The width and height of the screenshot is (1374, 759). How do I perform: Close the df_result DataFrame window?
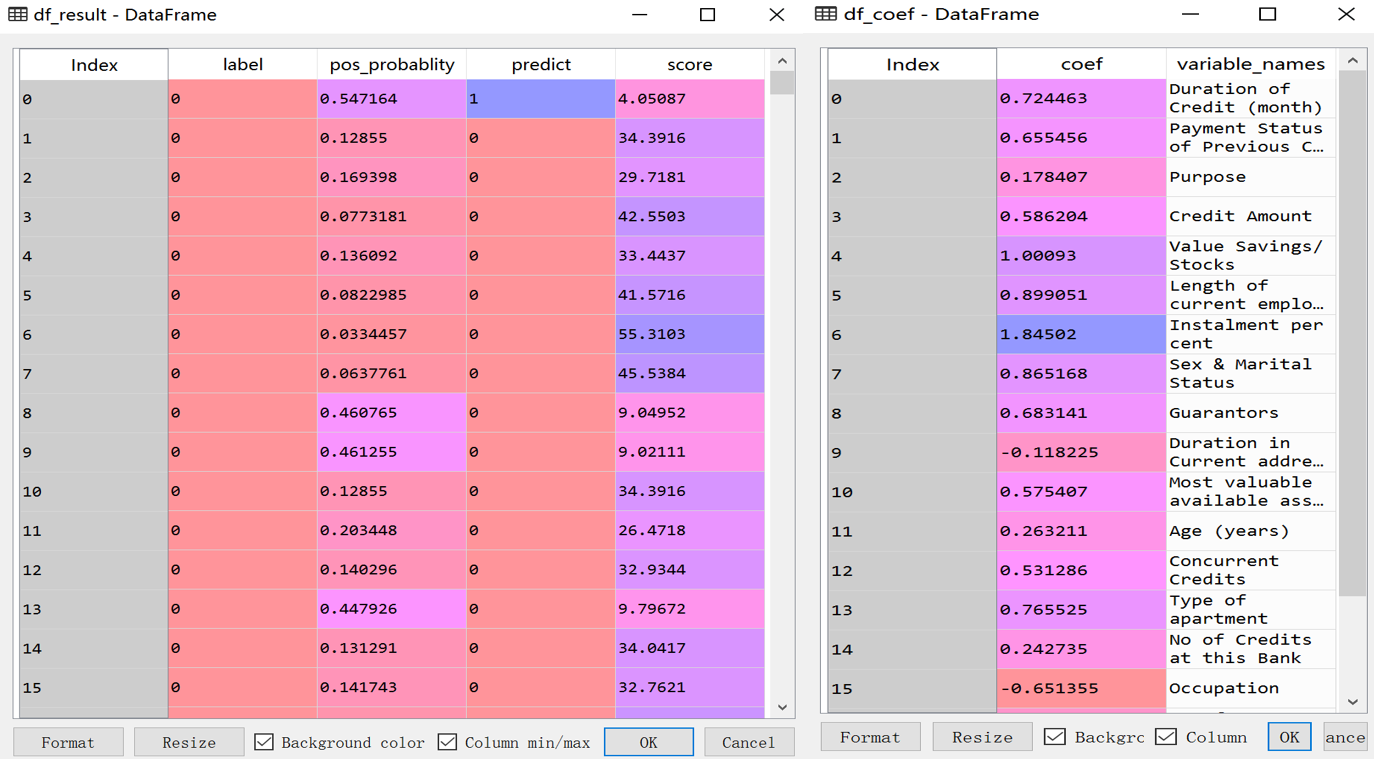click(x=776, y=14)
